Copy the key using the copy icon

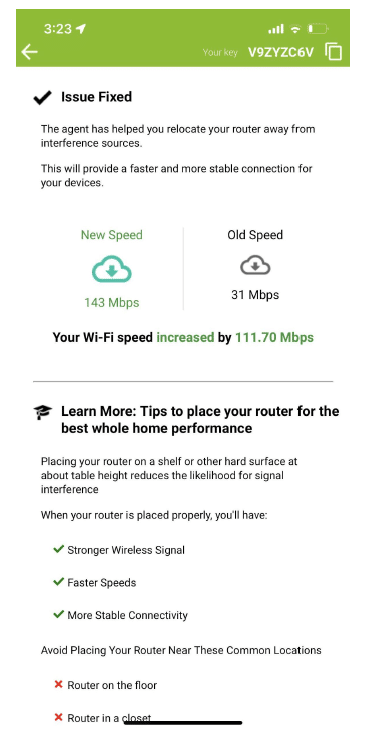(x=333, y=52)
